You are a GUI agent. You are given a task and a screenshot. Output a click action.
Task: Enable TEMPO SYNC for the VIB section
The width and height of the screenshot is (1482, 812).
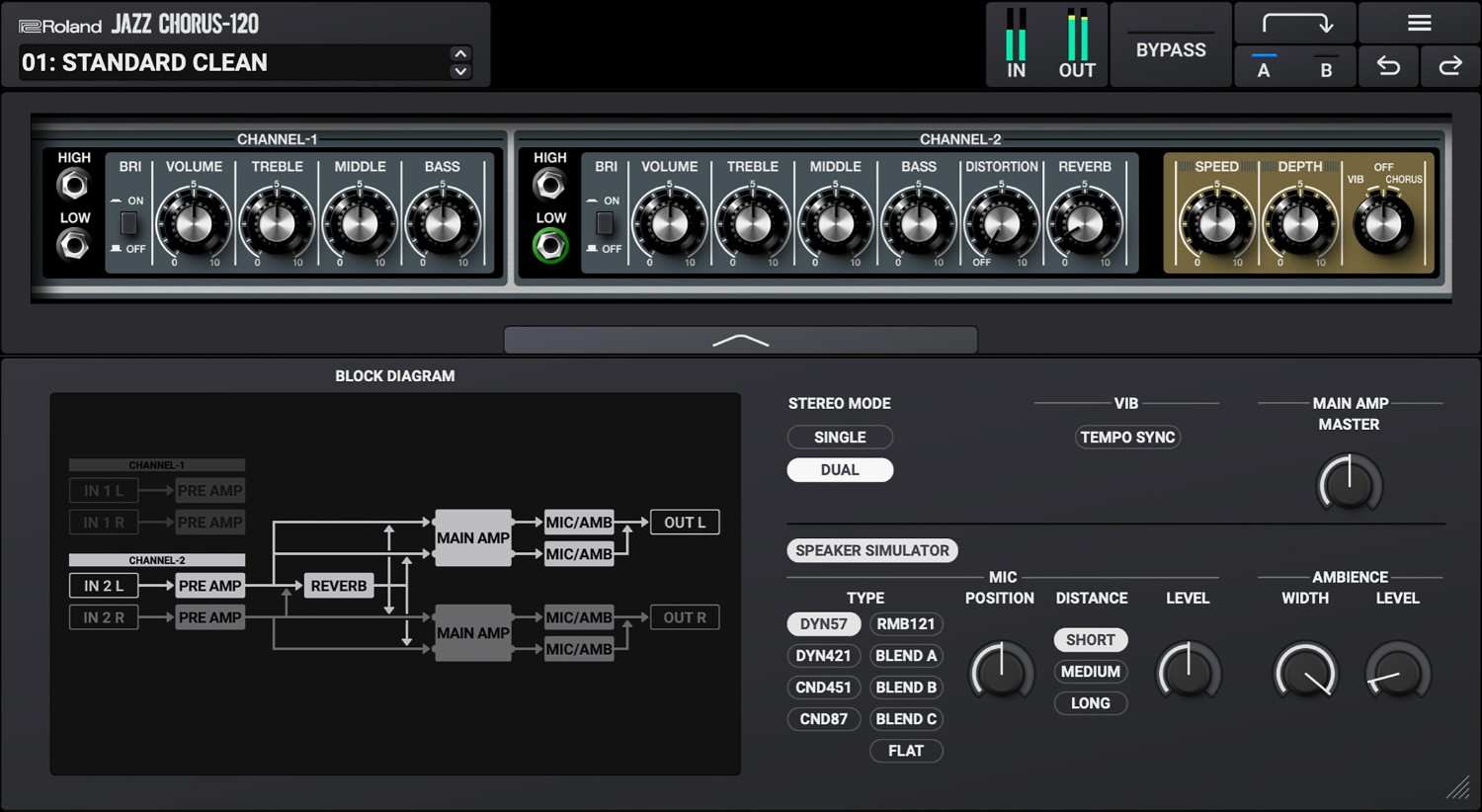1127,437
